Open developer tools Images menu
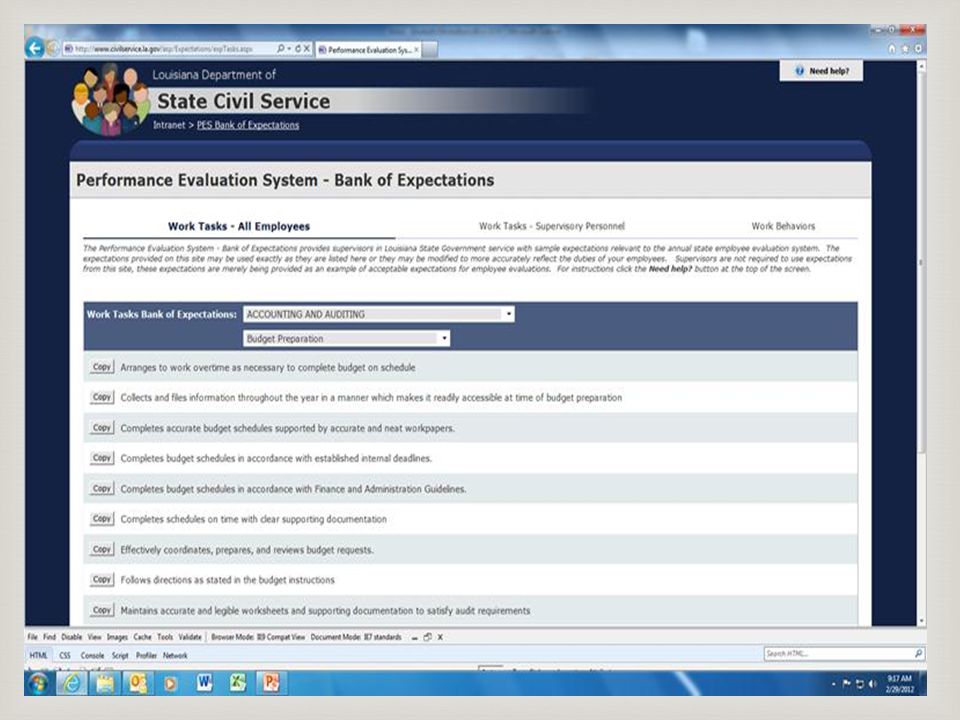 click(117, 637)
